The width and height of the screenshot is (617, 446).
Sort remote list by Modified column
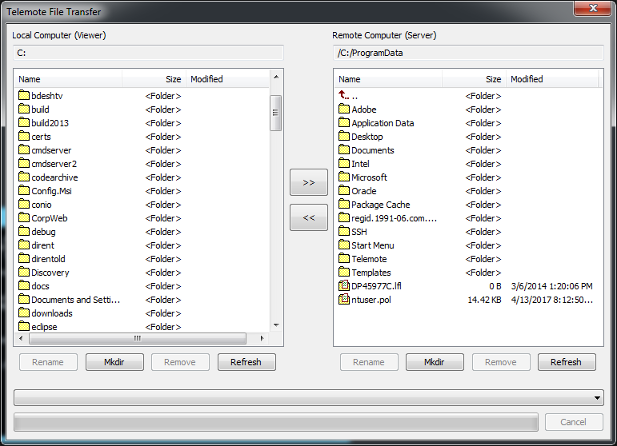[552, 79]
